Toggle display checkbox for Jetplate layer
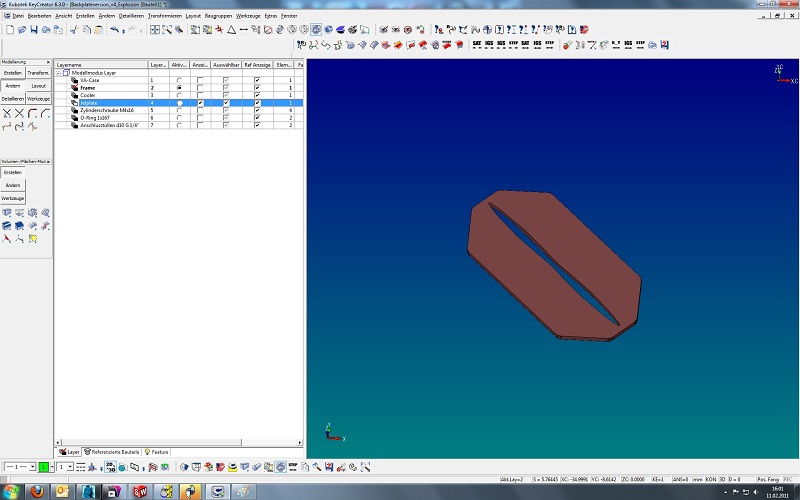Viewport: 800px width, 500px height. (x=200, y=103)
